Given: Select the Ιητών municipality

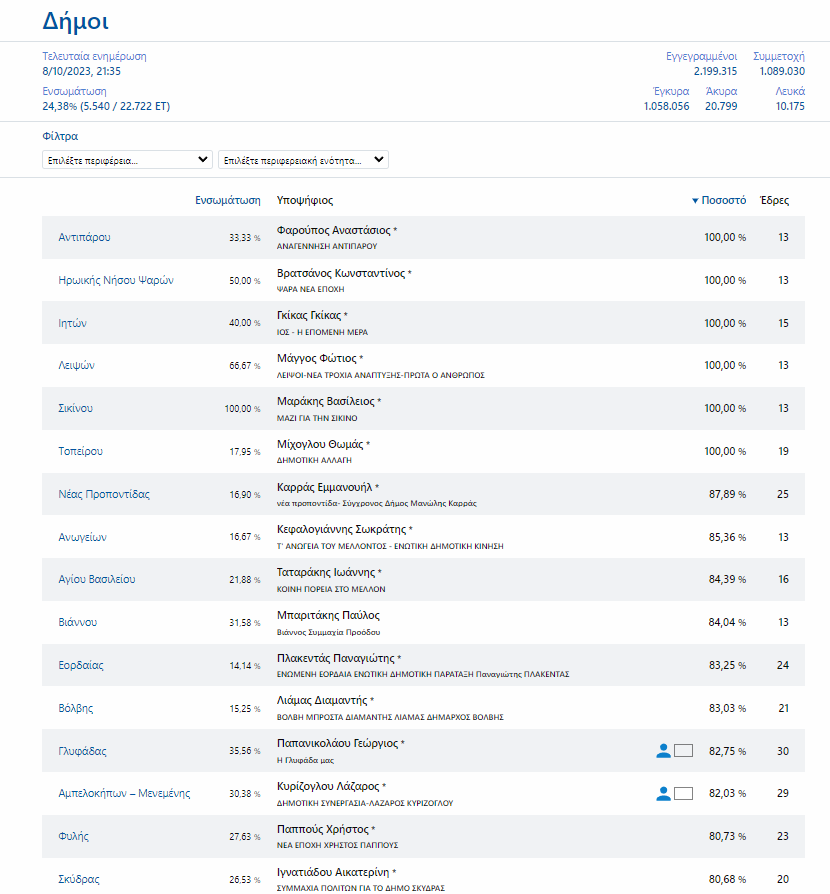Looking at the screenshot, I should tap(73, 323).
